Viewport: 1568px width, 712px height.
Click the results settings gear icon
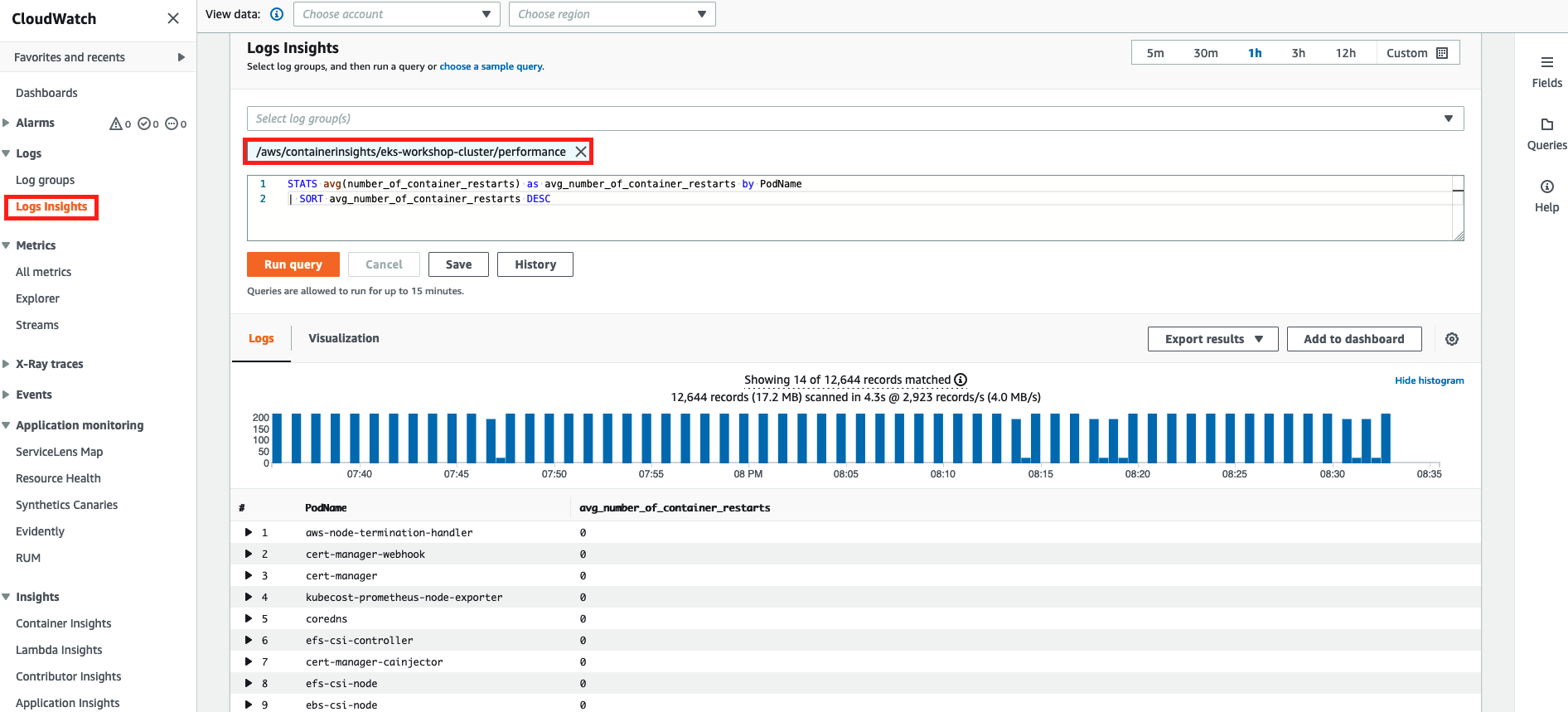coord(1452,339)
